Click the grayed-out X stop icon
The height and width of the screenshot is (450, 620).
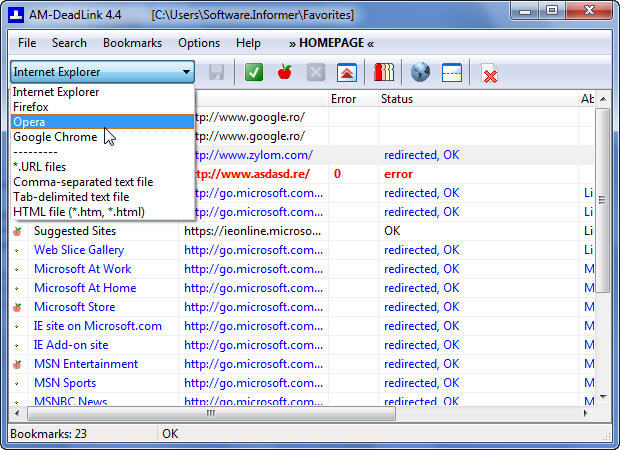(316, 73)
